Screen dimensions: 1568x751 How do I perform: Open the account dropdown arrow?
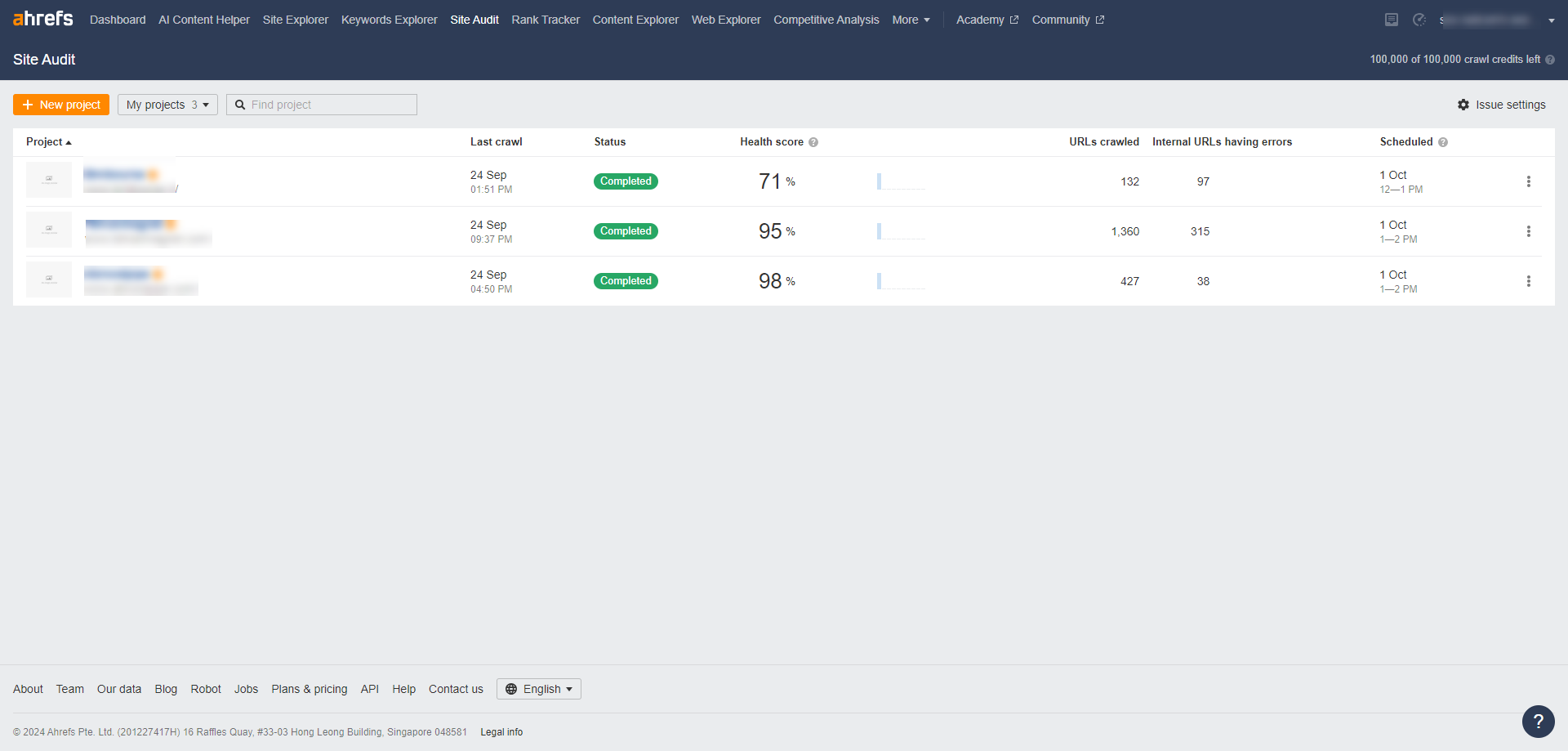[1550, 20]
